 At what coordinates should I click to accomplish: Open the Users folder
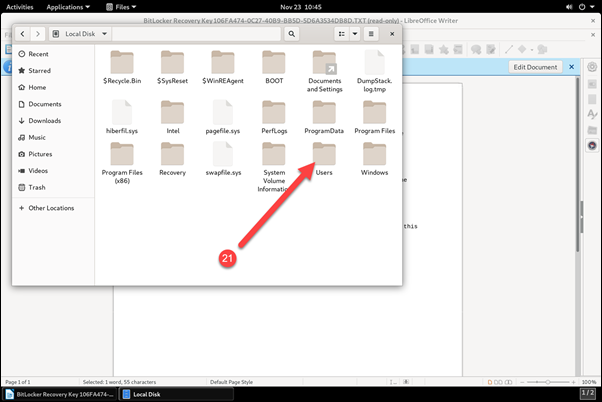click(x=324, y=159)
